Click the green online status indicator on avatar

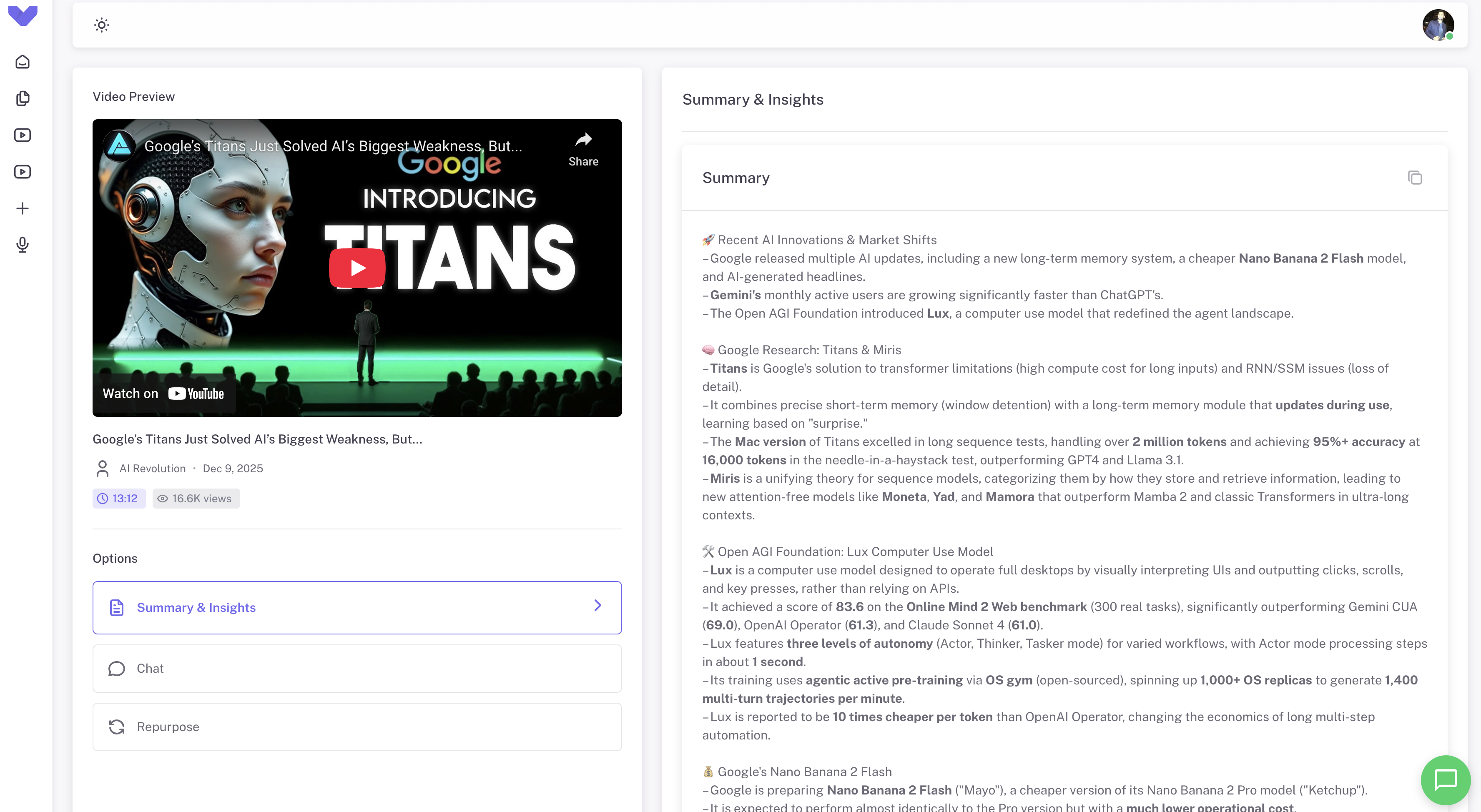1451,37
